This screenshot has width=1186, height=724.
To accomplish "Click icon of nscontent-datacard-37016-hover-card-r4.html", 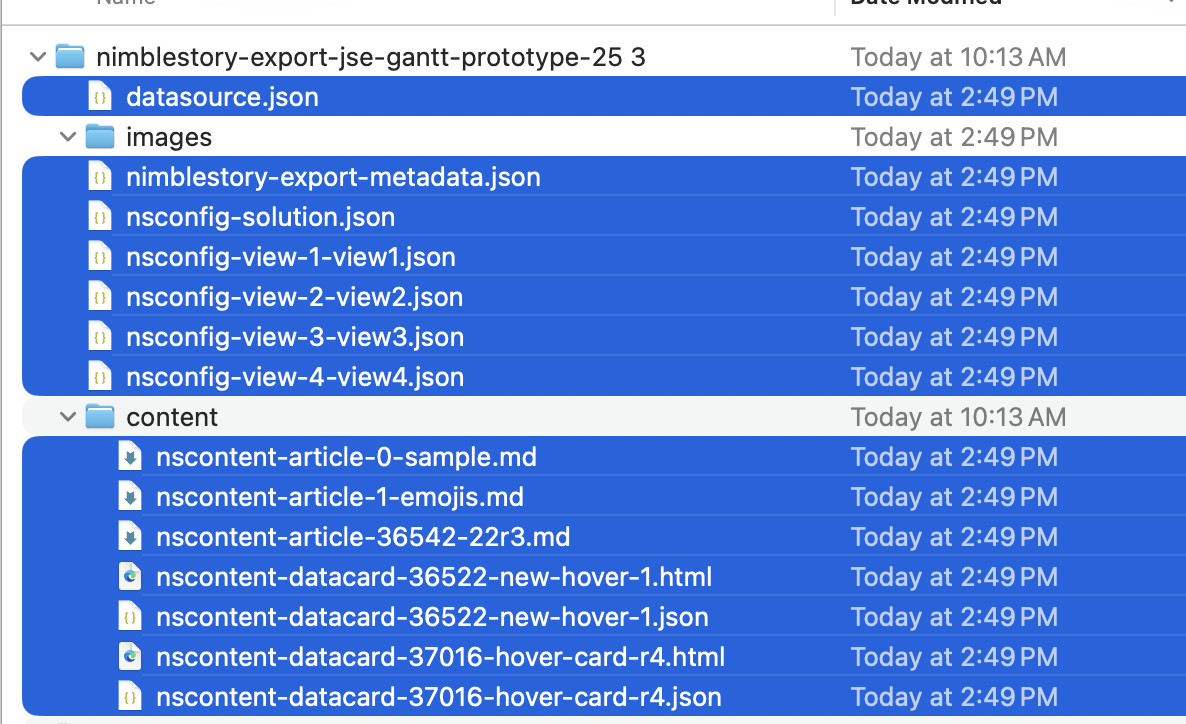I will (x=130, y=657).
